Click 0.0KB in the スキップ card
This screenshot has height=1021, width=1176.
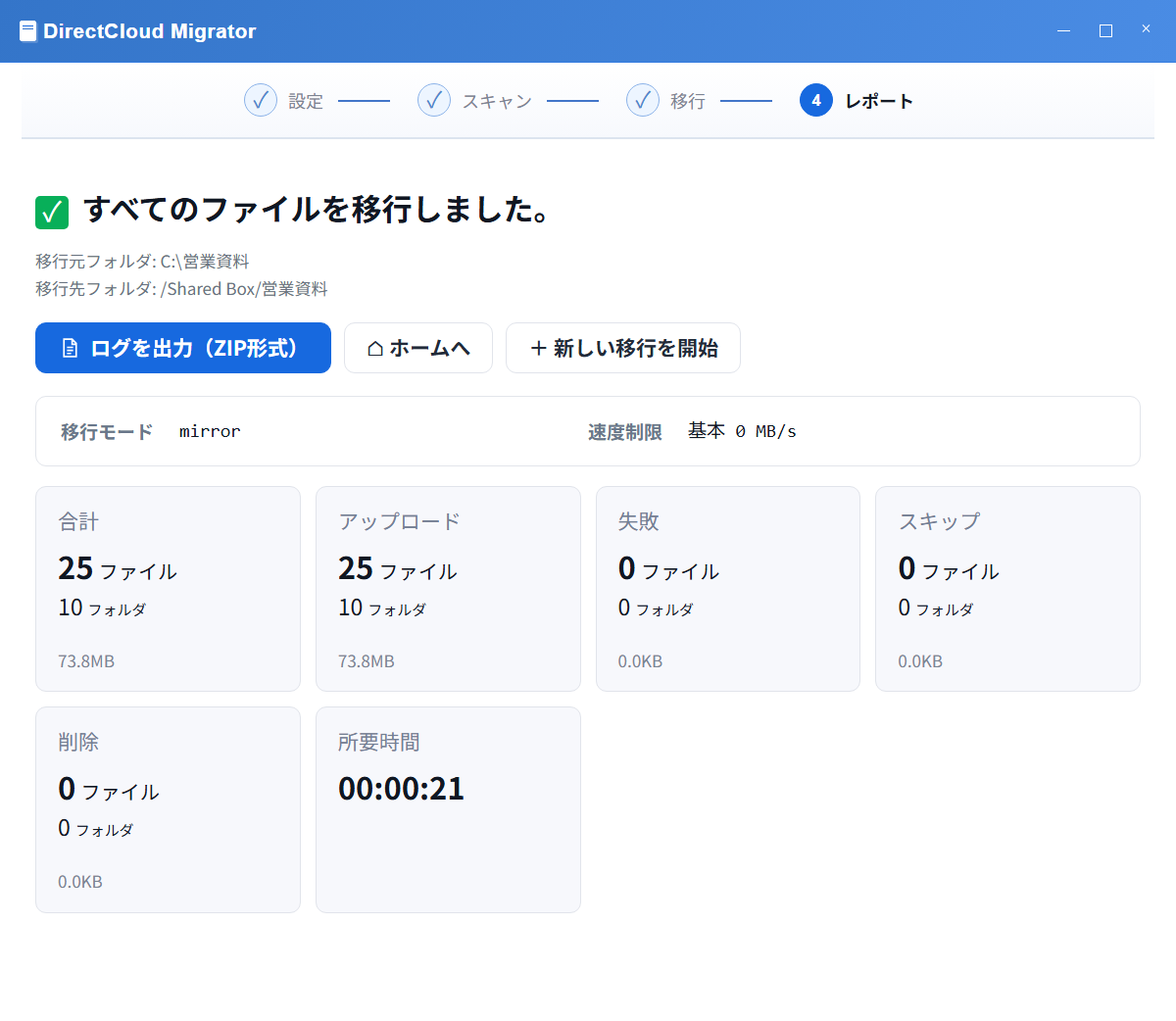[x=921, y=661]
